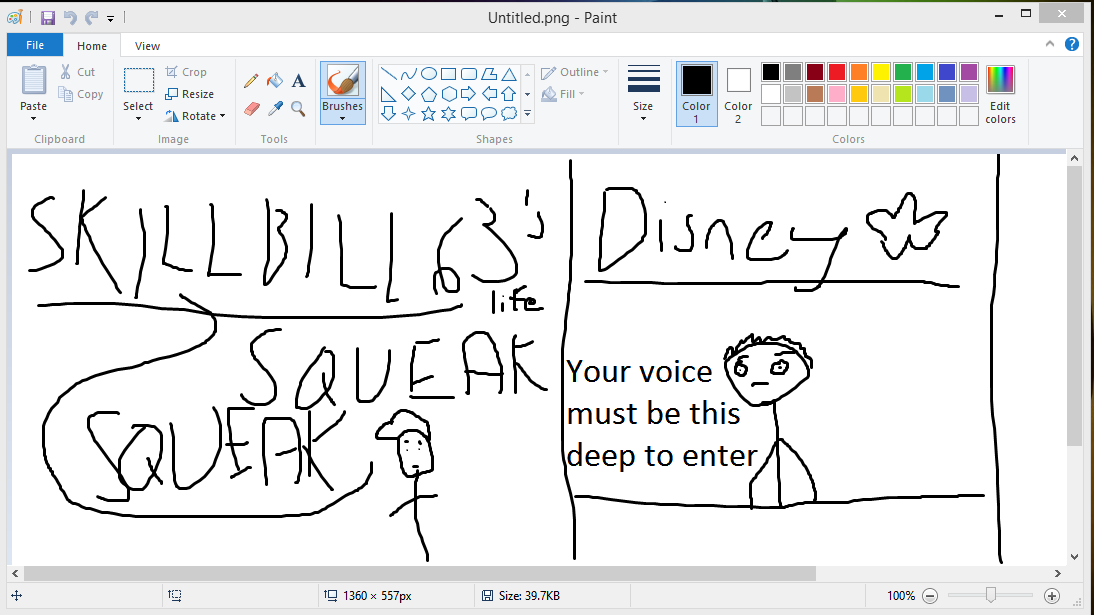Choose the Hexagon shape
Image resolution: width=1094 pixels, height=615 pixels.
[449, 94]
